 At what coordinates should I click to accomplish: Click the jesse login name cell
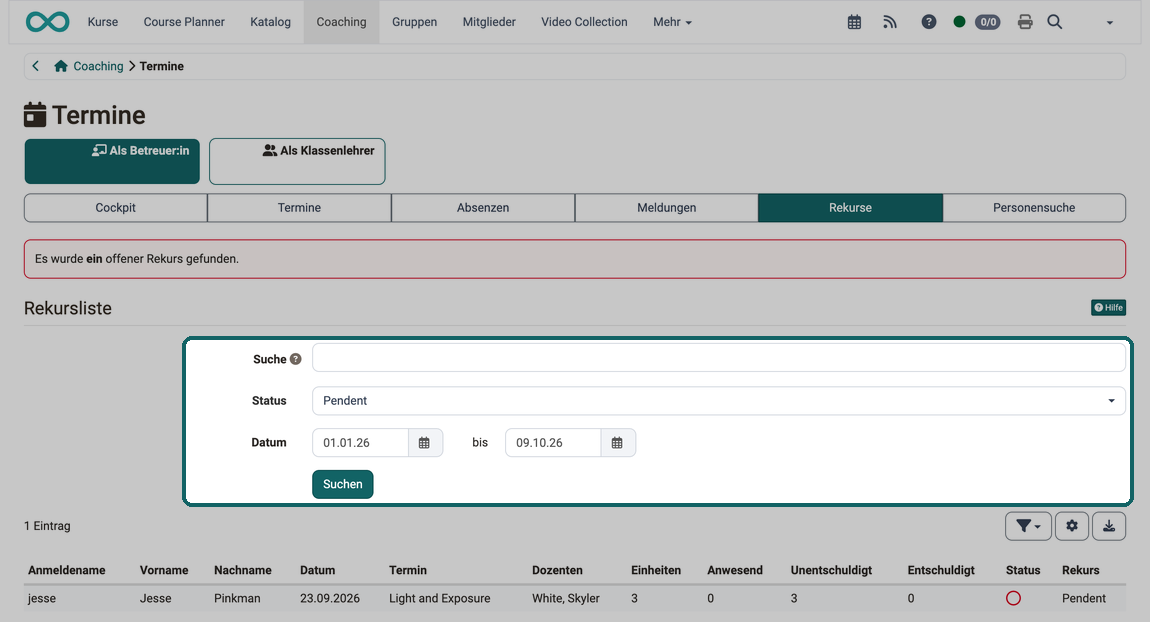[x=42, y=599]
